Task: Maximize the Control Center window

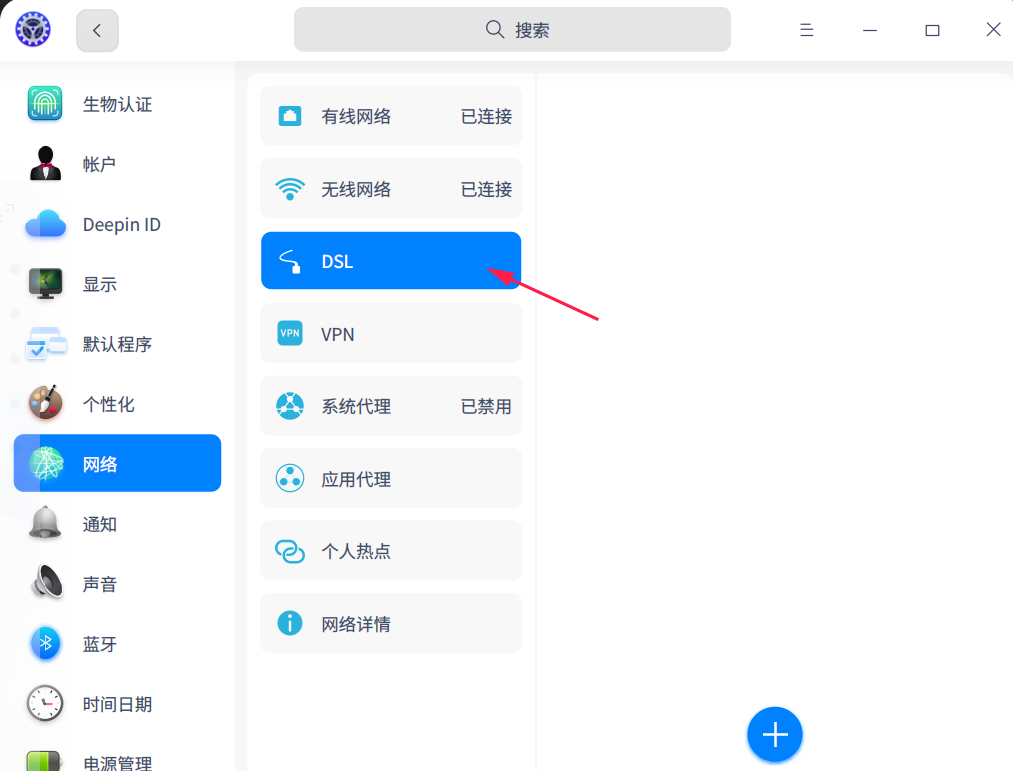Action: point(932,30)
